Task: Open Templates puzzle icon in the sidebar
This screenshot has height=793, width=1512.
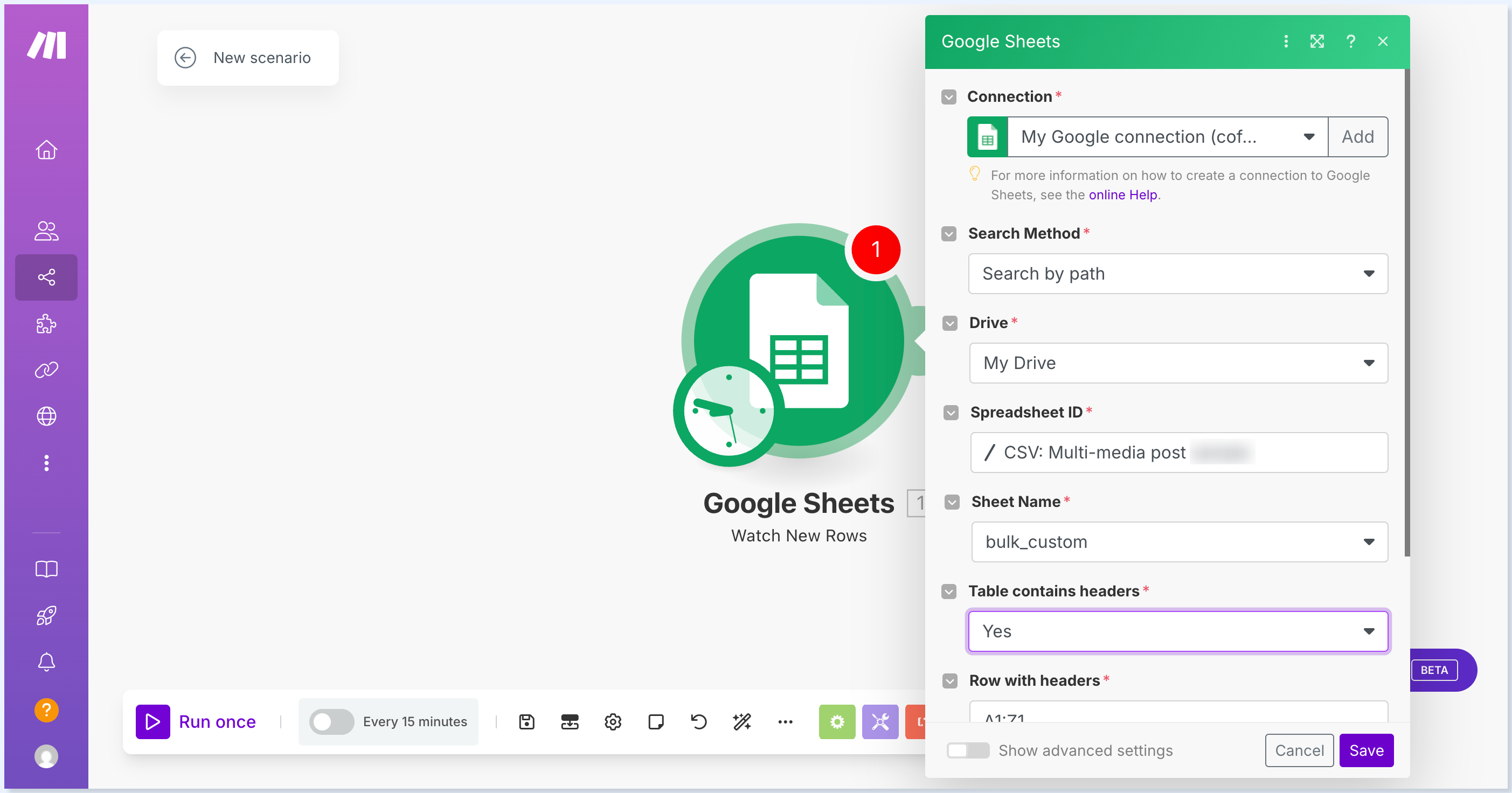Action: [x=46, y=323]
